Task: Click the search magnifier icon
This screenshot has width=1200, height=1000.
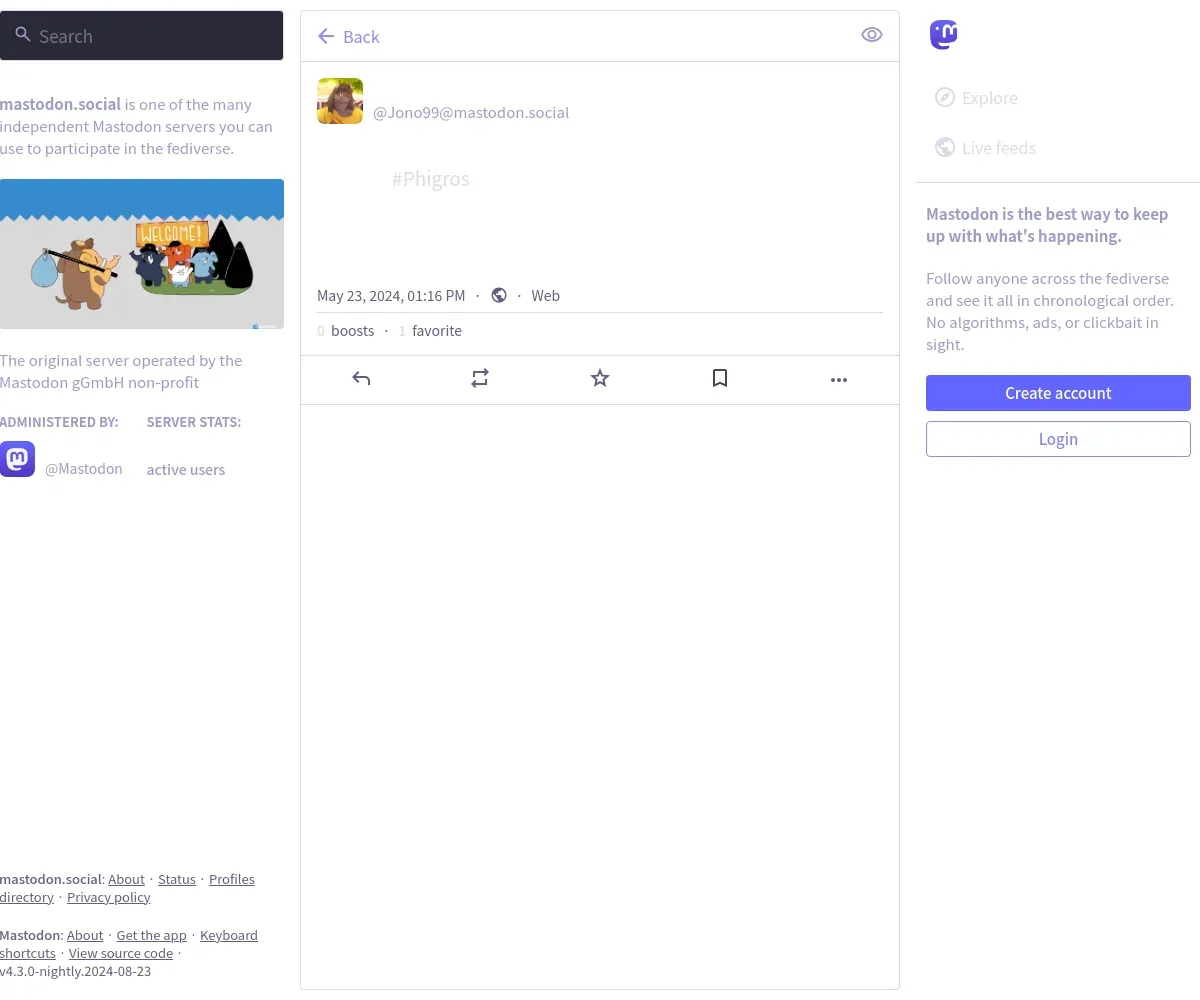Action: point(23,35)
